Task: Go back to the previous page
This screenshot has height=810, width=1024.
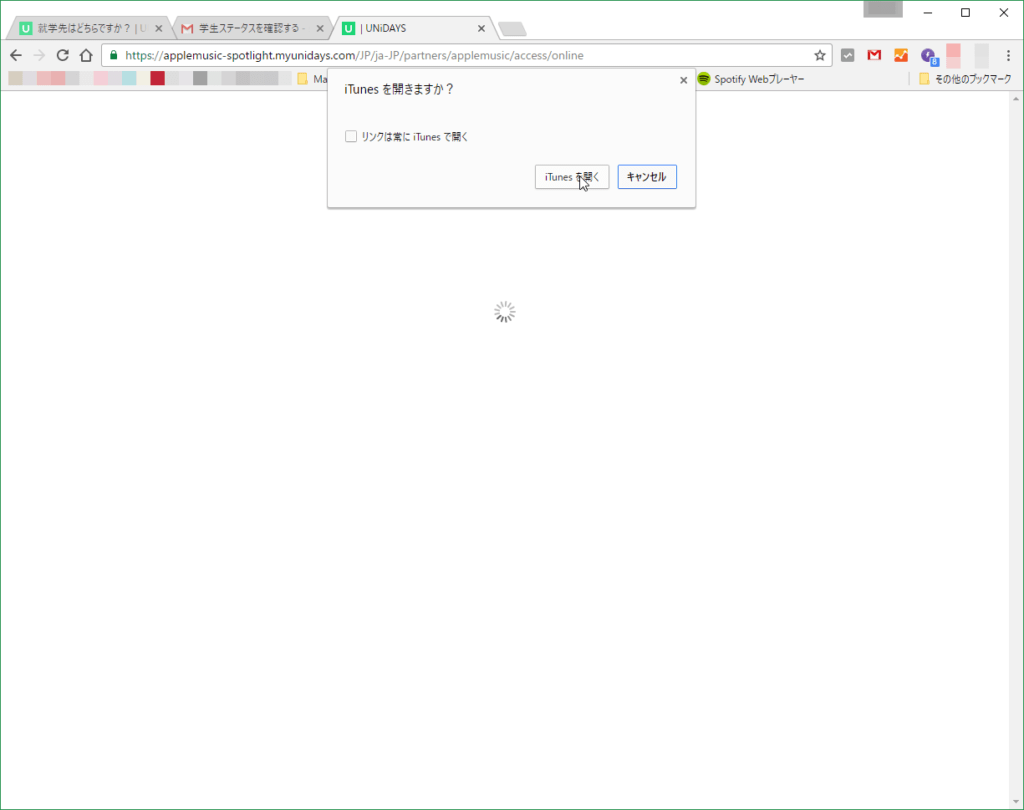Action: 16,56
